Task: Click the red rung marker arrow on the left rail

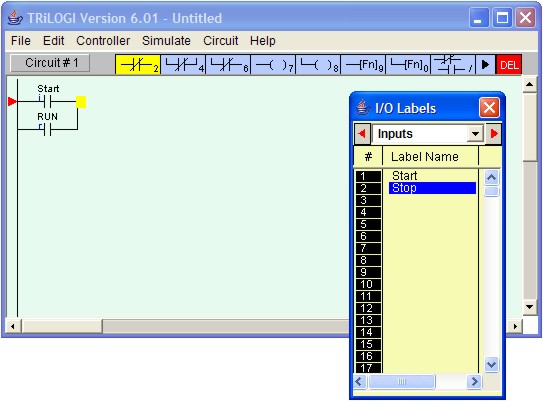Action: [12, 101]
